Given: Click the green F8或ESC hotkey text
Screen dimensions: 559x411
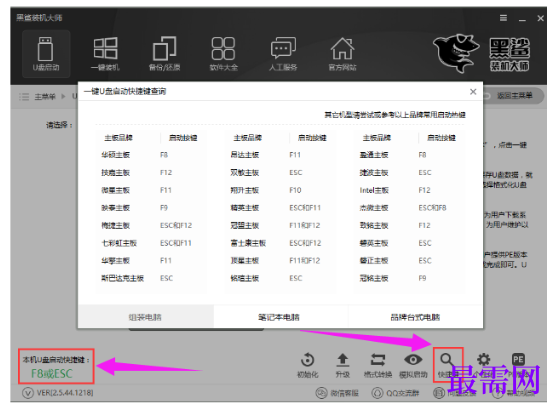Looking at the screenshot, I should tap(52, 374).
